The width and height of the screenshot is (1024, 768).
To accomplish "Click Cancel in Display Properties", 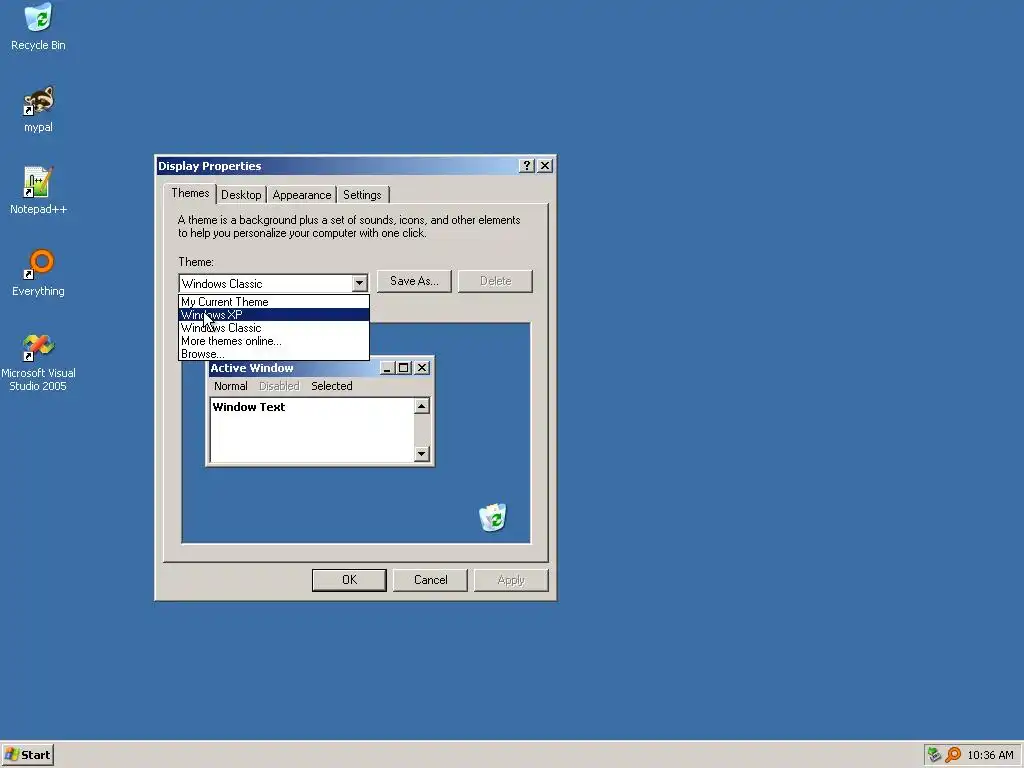I will [430, 580].
